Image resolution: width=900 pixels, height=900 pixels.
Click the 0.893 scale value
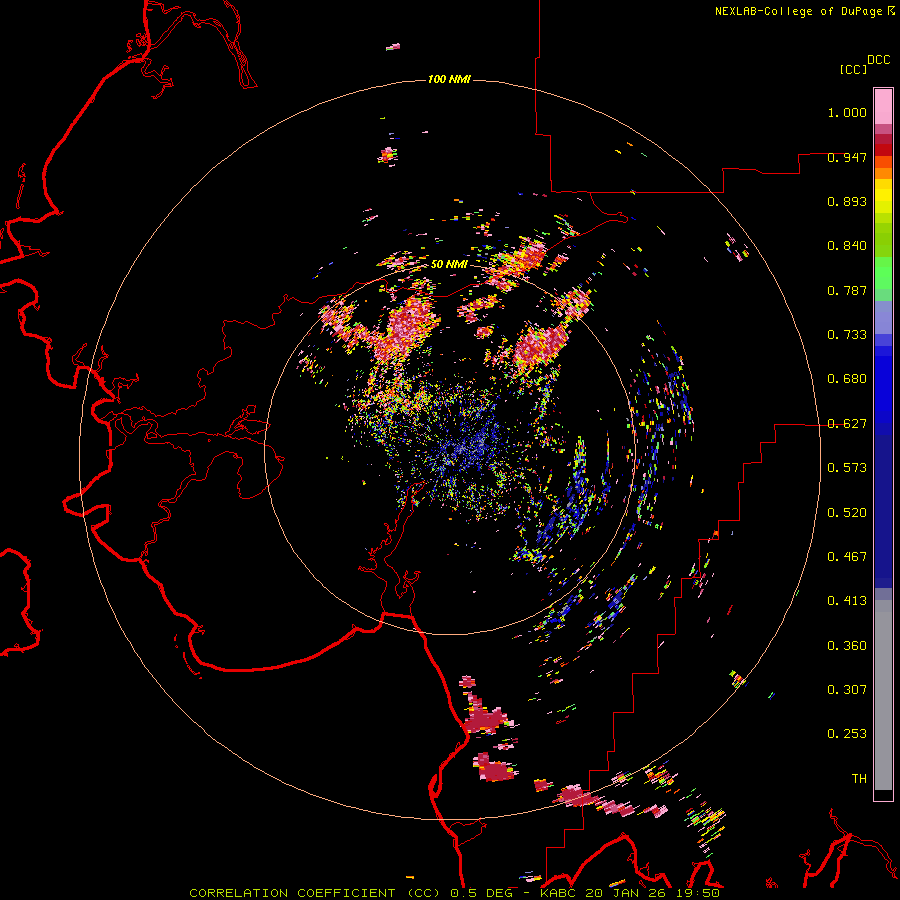[847, 201]
